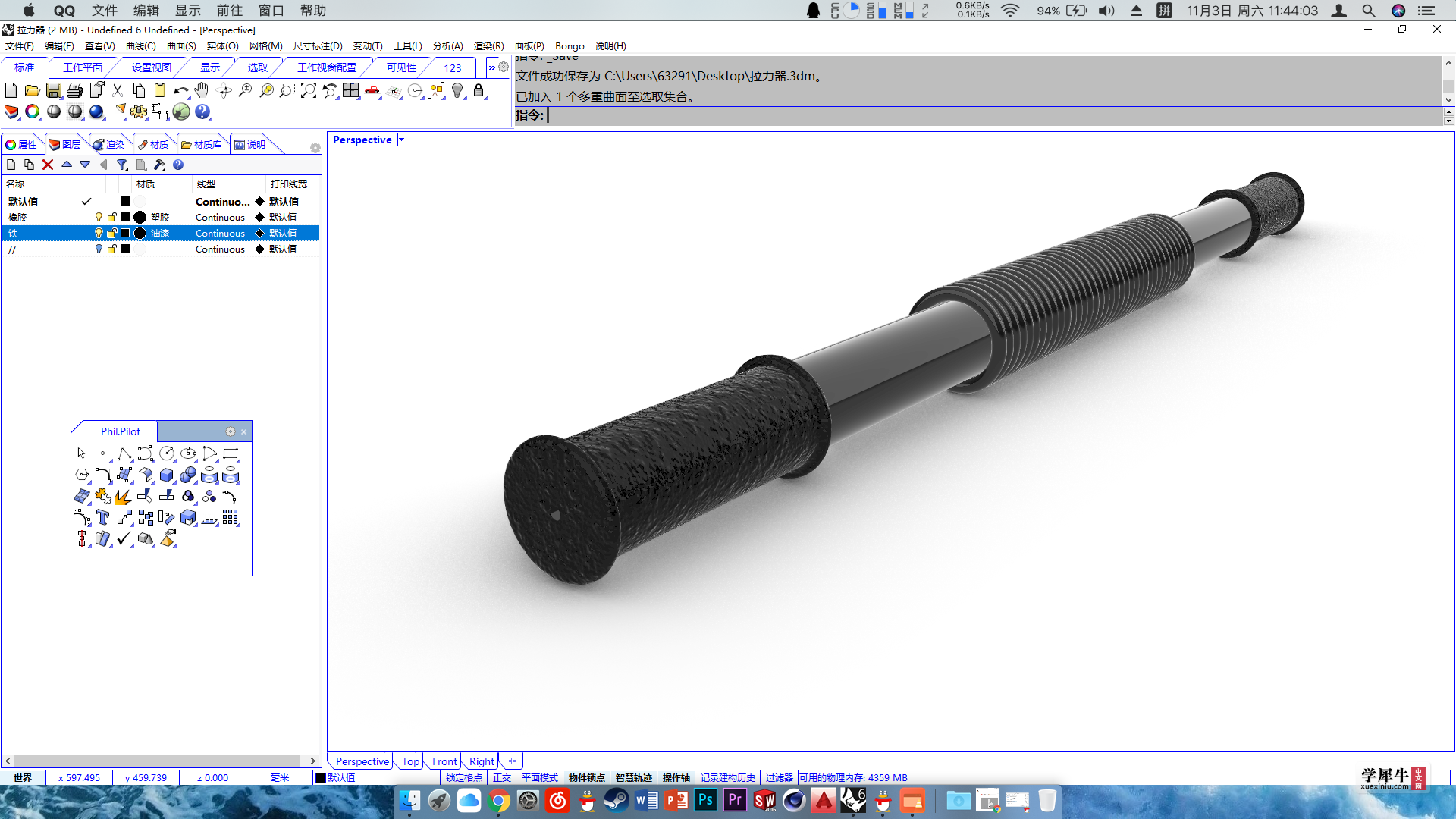
Task: Open options with the gears icon
Action: click(x=139, y=112)
